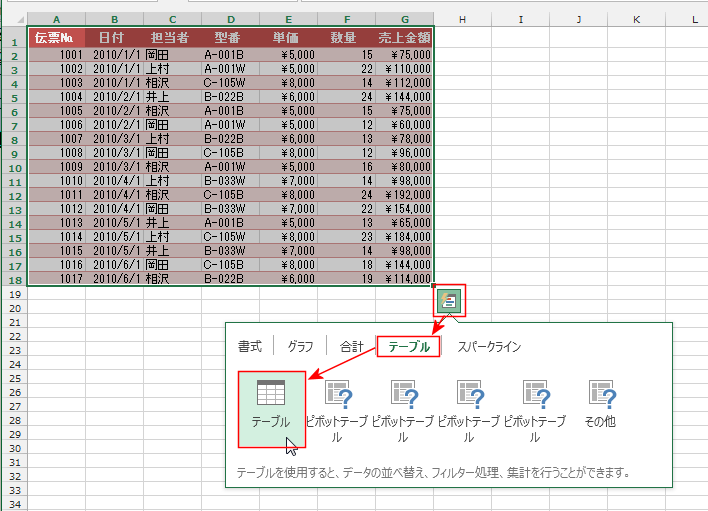Viewport: 708px width, 511px height.
Task: Select the 売上金額 header cell
Action: point(404,38)
